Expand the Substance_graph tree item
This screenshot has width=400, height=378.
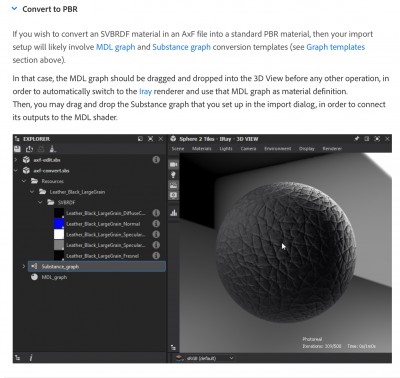[24, 266]
